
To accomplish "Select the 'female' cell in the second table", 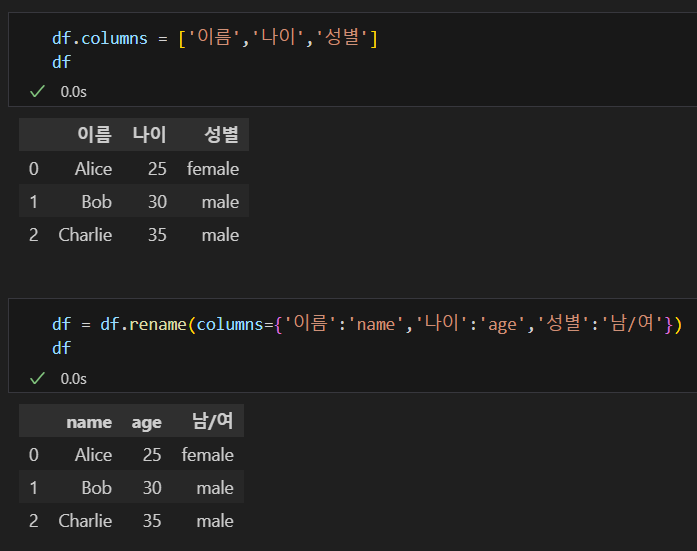I will click(208, 455).
